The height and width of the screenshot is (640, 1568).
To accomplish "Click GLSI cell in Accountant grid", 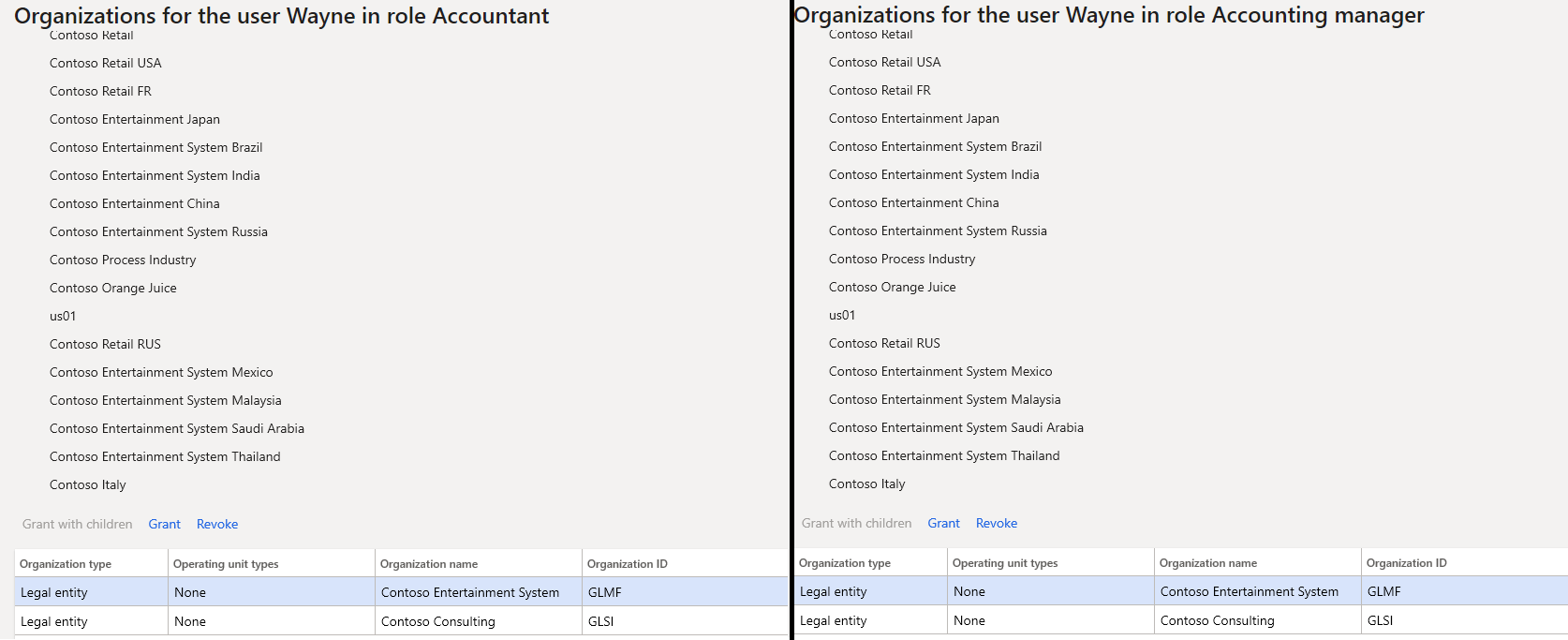I will [685, 621].
